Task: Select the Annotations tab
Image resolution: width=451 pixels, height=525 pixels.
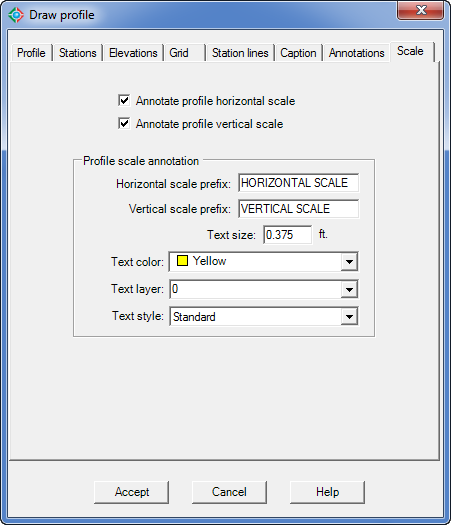Action: click(x=357, y=53)
